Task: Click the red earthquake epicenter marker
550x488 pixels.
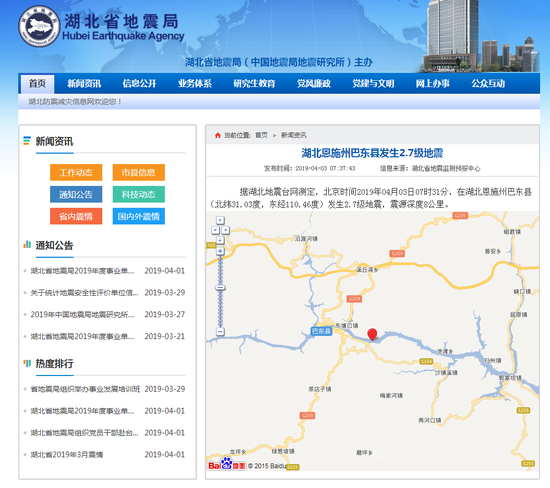Action: 372,334
